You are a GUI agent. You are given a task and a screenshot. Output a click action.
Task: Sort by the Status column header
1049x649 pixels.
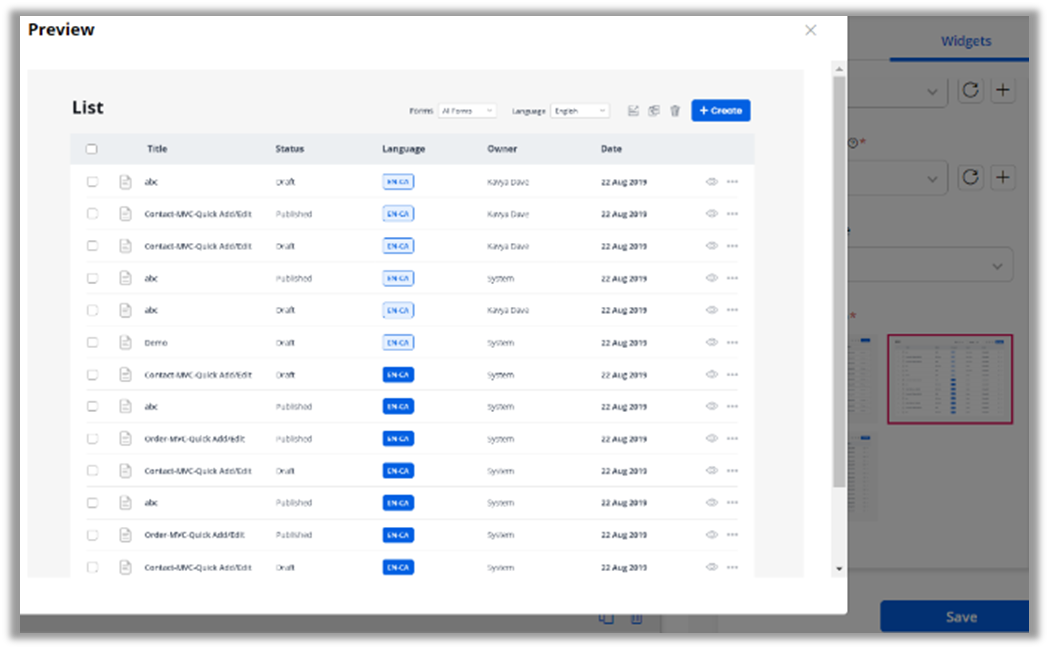(290, 149)
